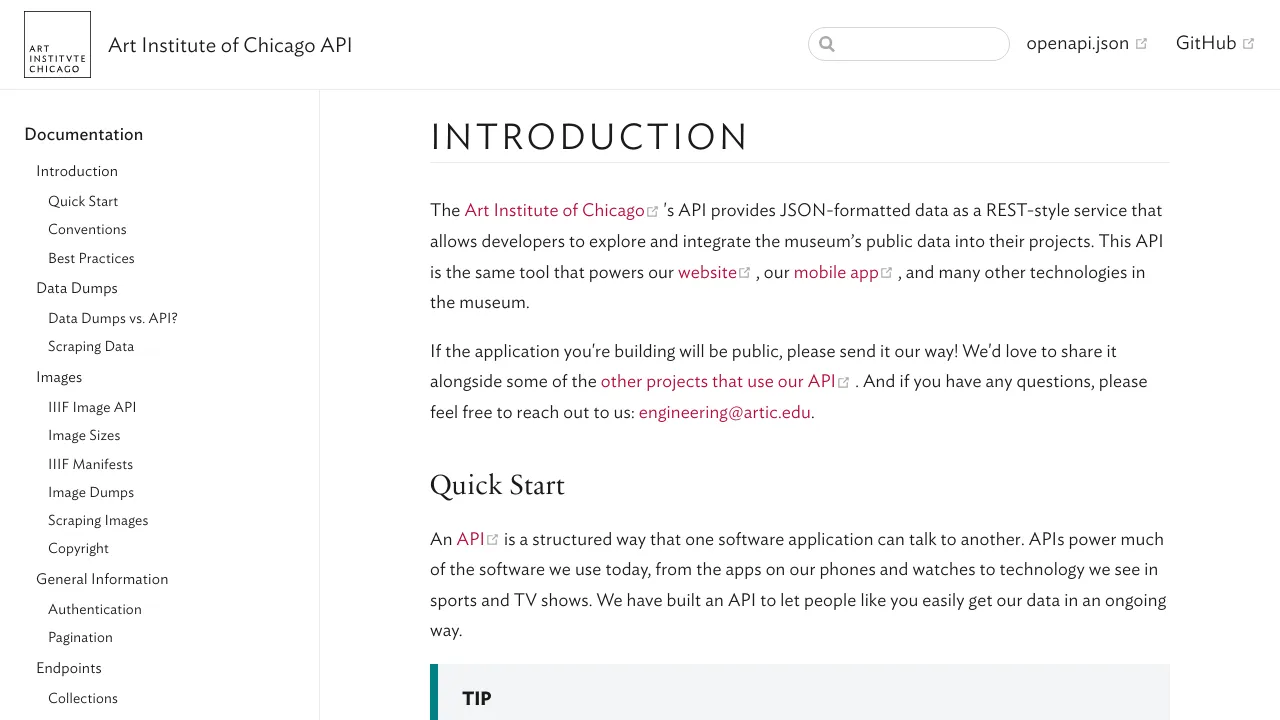The image size is (1280, 720).
Task: Click external-link icon beside openapi.json
Action: tap(1141, 44)
